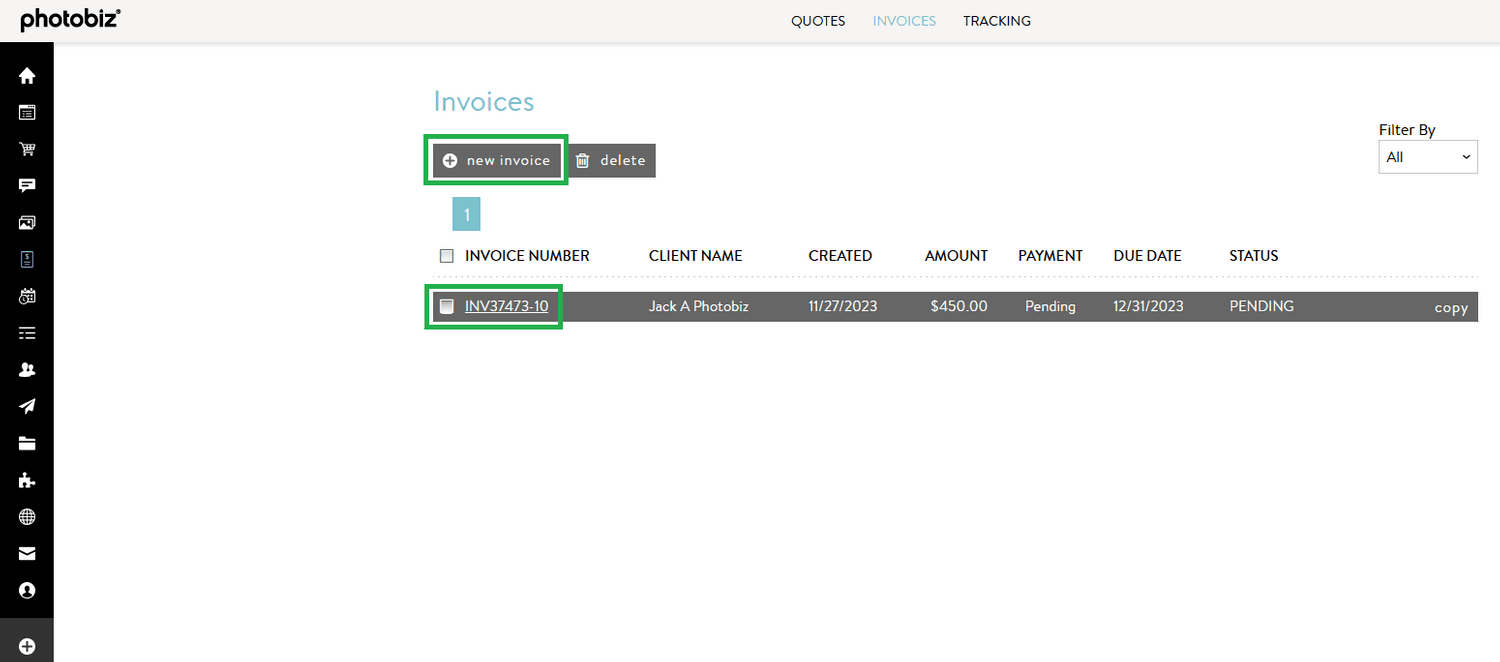
Task: Click the envelope mail sidebar icon
Action: click(x=27, y=553)
